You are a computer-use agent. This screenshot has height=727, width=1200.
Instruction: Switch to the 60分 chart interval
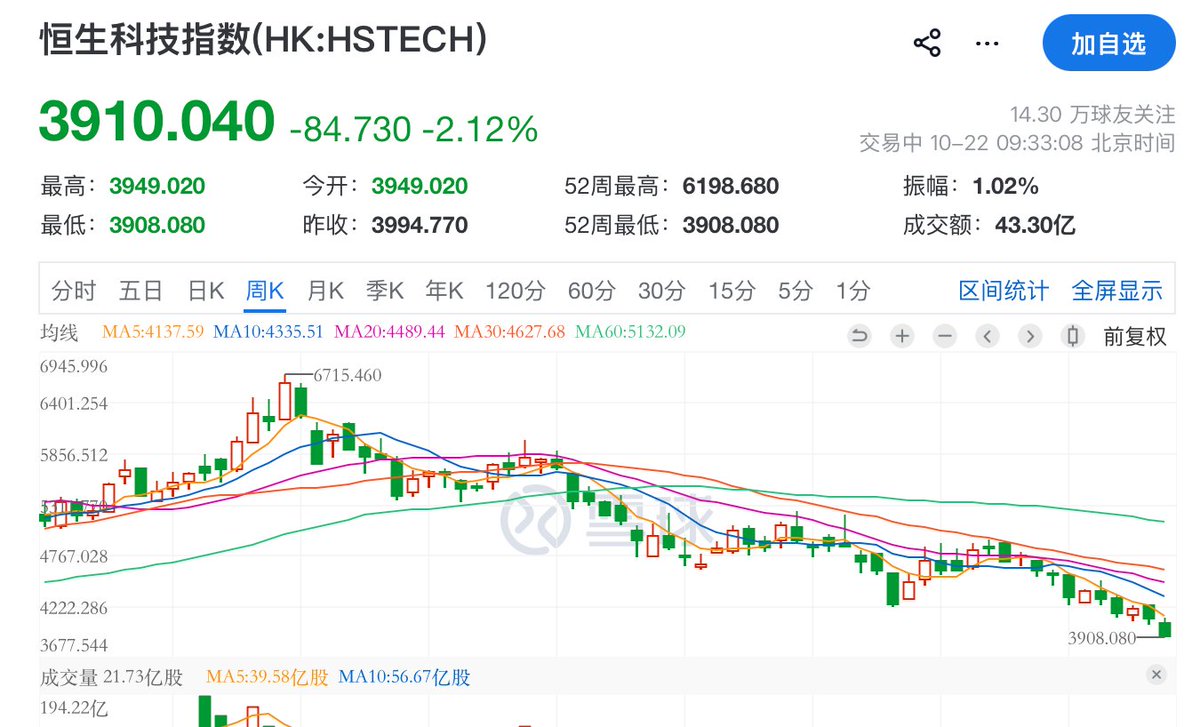[591, 291]
